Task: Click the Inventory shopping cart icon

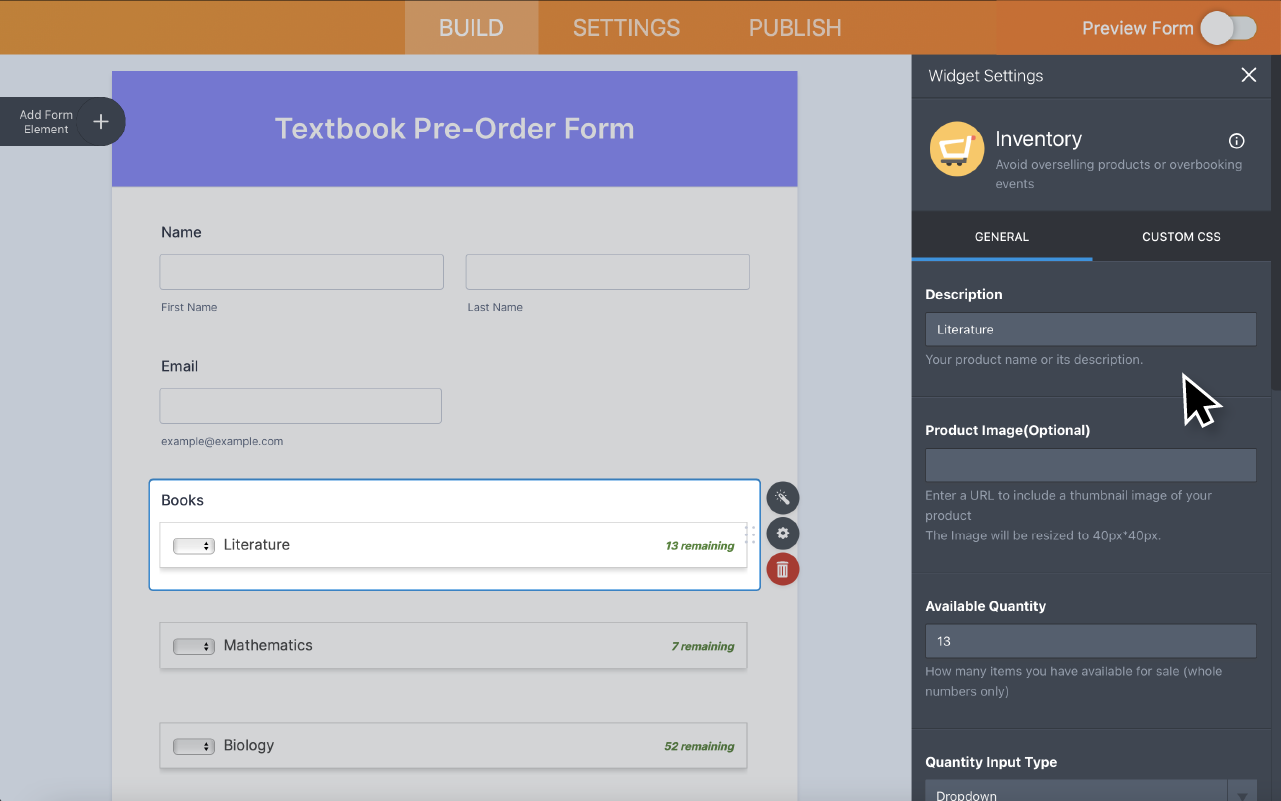Action: coord(956,148)
